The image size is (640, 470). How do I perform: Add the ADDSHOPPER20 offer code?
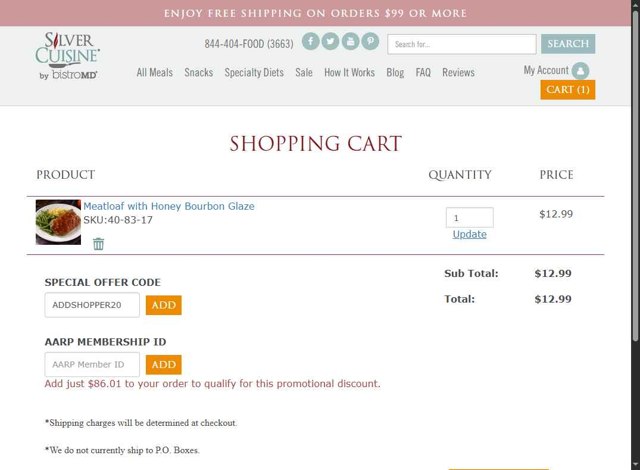(x=164, y=305)
